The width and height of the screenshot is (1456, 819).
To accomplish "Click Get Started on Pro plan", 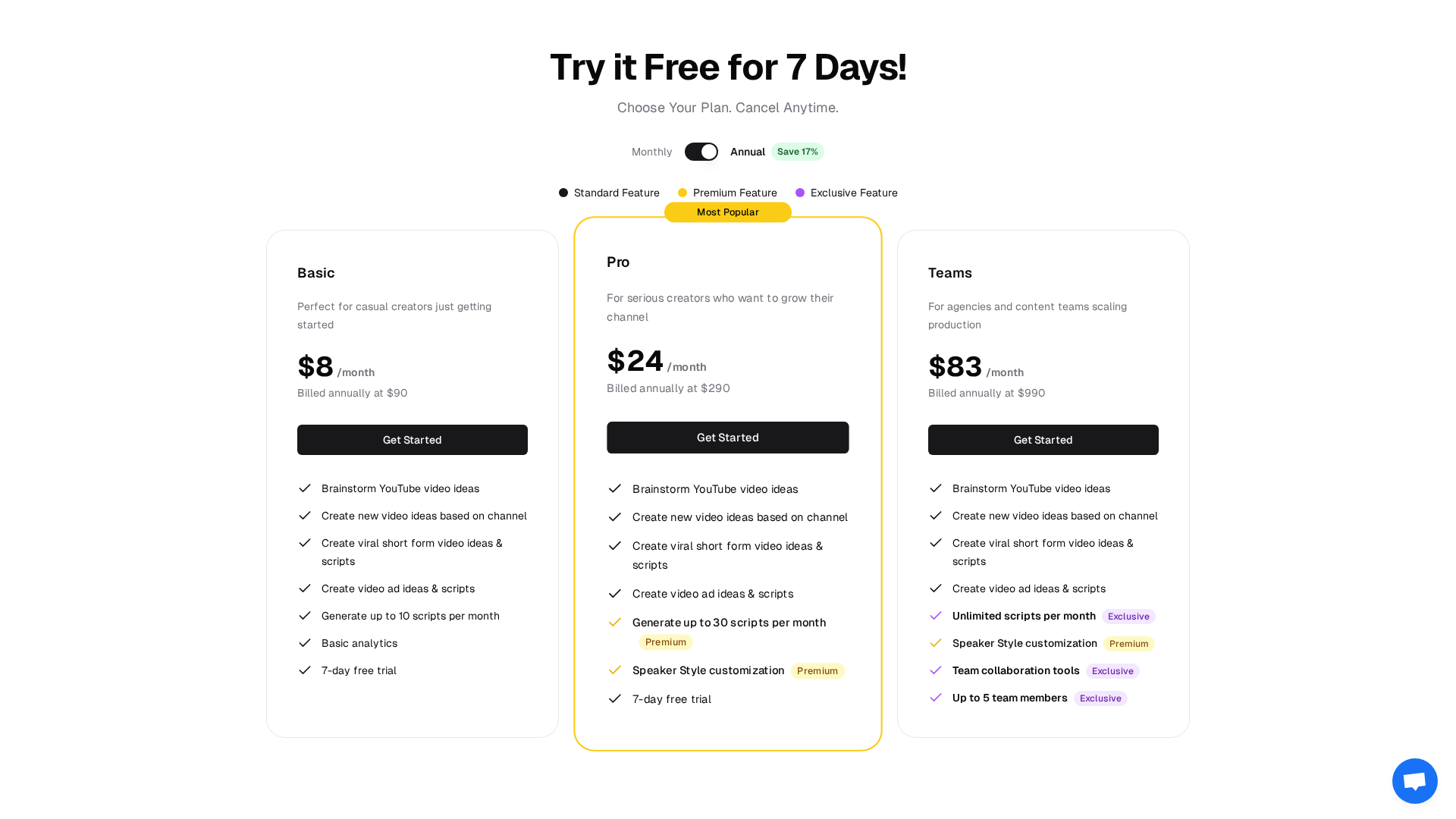I will click(727, 438).
